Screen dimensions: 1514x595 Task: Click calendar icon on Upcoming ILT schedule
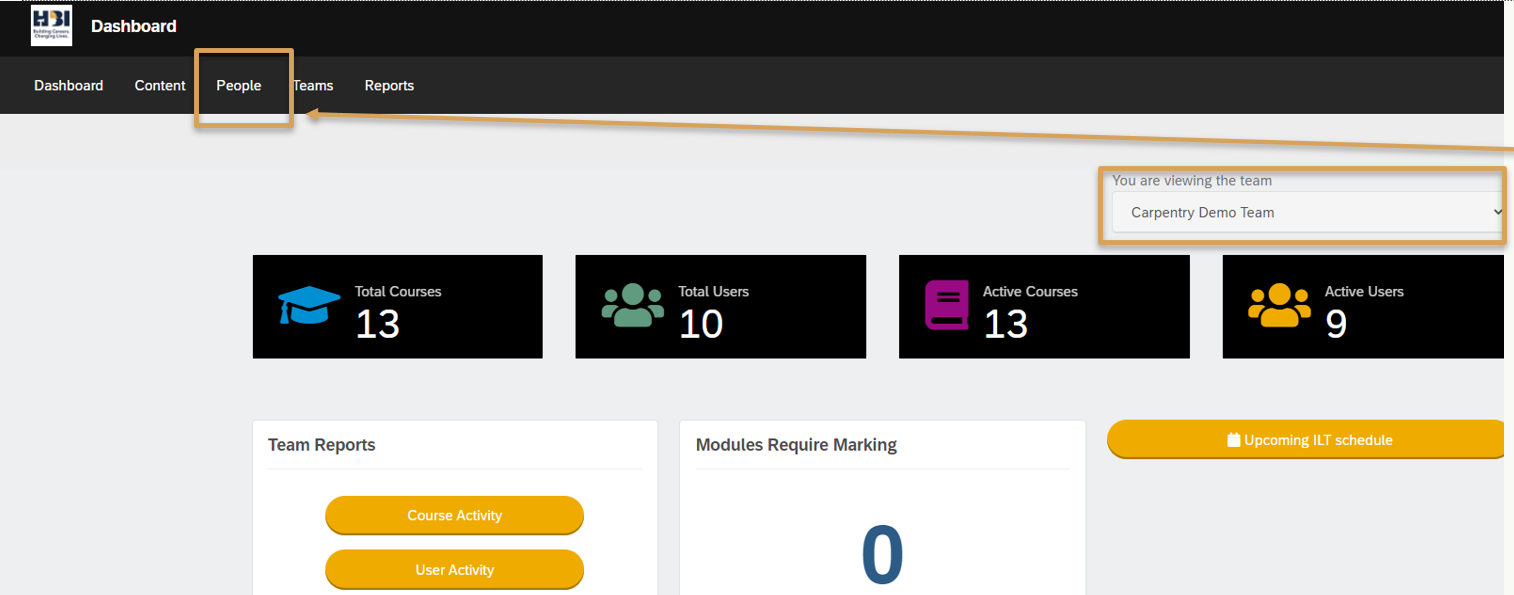click(1233, 440)
